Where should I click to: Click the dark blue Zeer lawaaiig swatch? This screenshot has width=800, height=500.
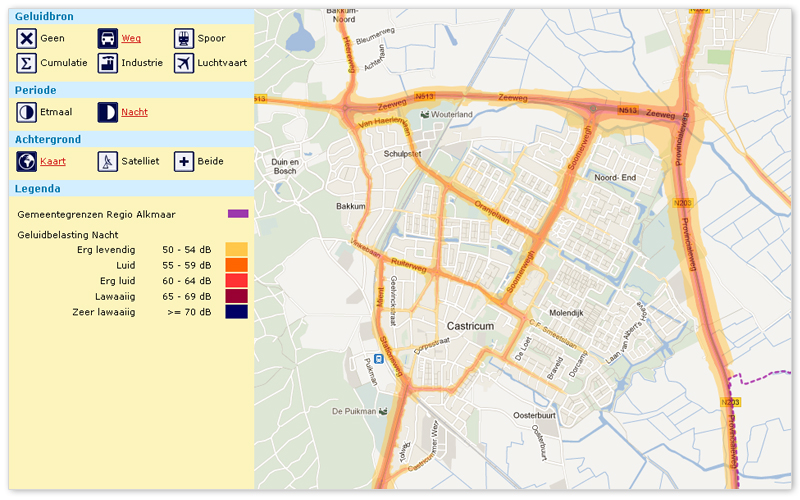point(237,313)
